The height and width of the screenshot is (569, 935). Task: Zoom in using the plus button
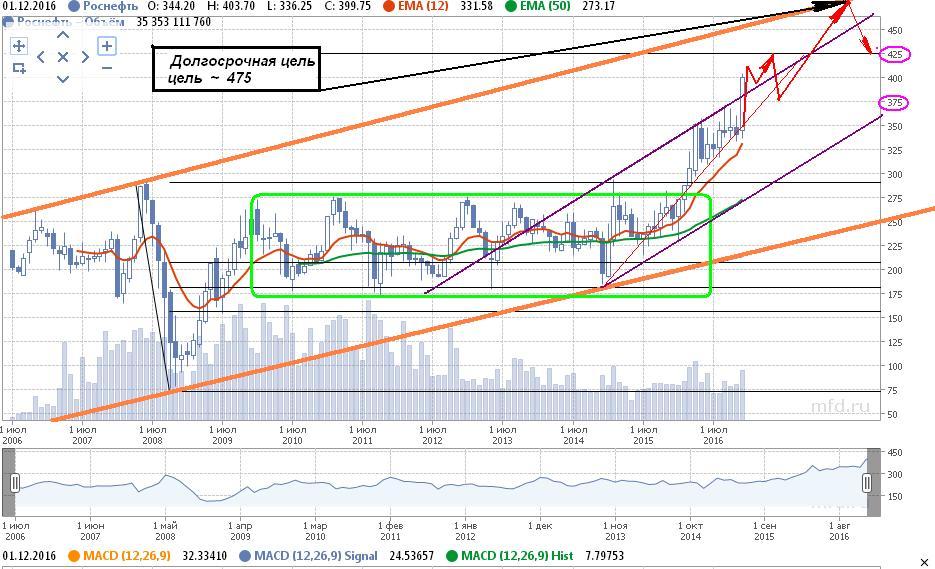point(106,46)
